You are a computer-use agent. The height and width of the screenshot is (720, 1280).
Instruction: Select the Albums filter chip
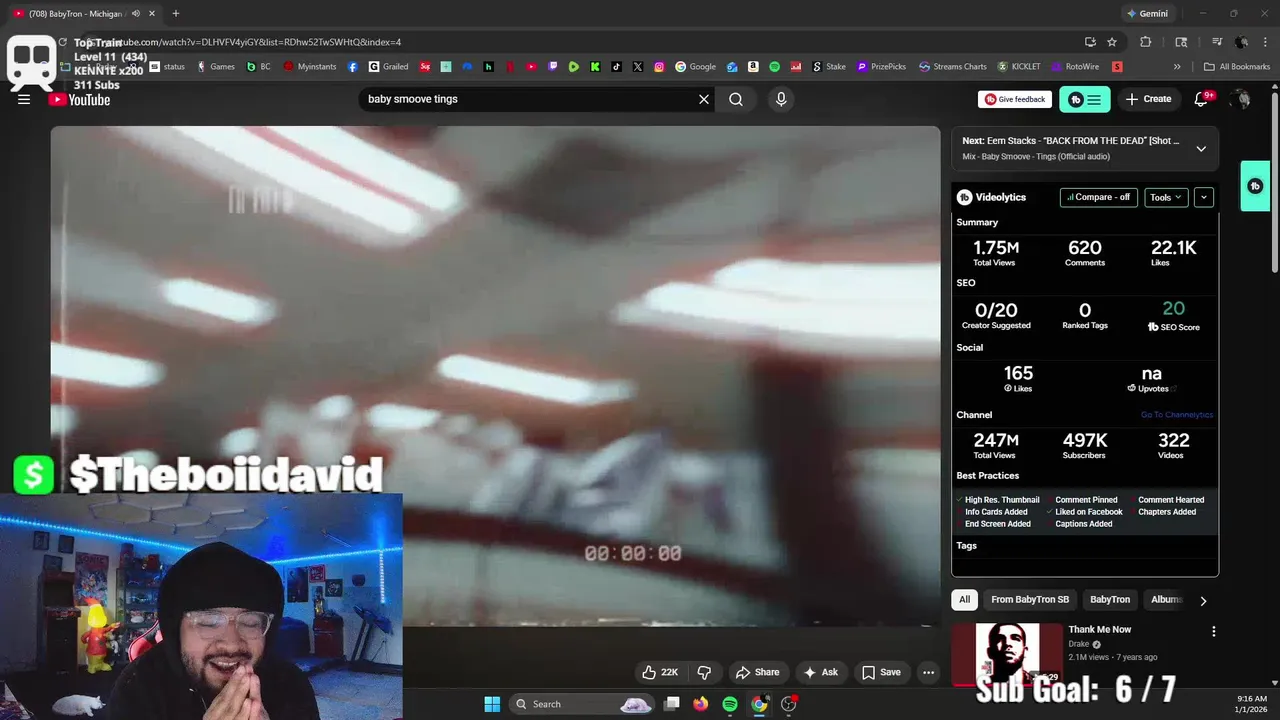click(x=1166, y=599)
